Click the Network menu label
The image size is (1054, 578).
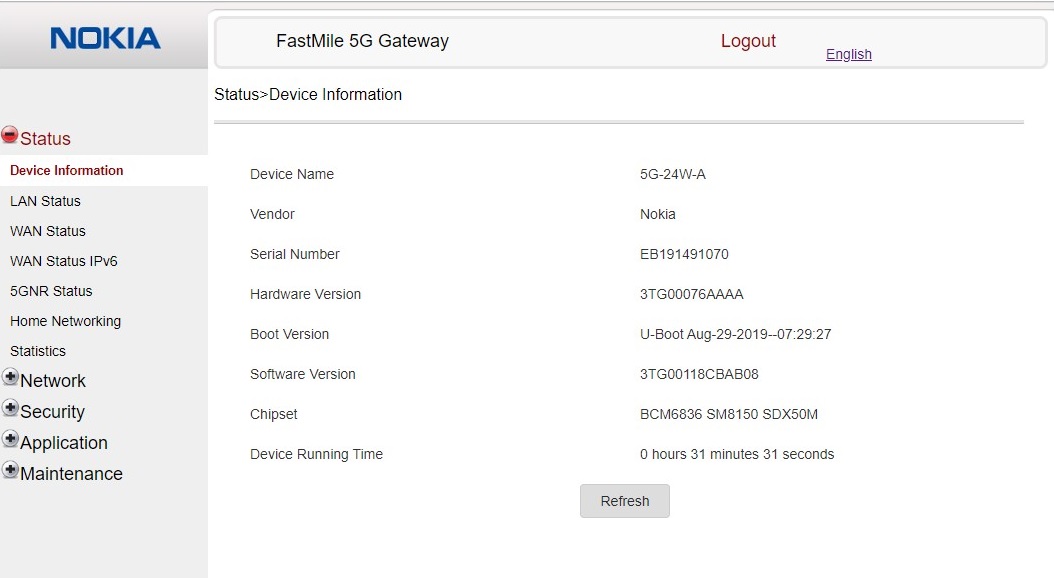pyautogui.click(x=53, y=381)
